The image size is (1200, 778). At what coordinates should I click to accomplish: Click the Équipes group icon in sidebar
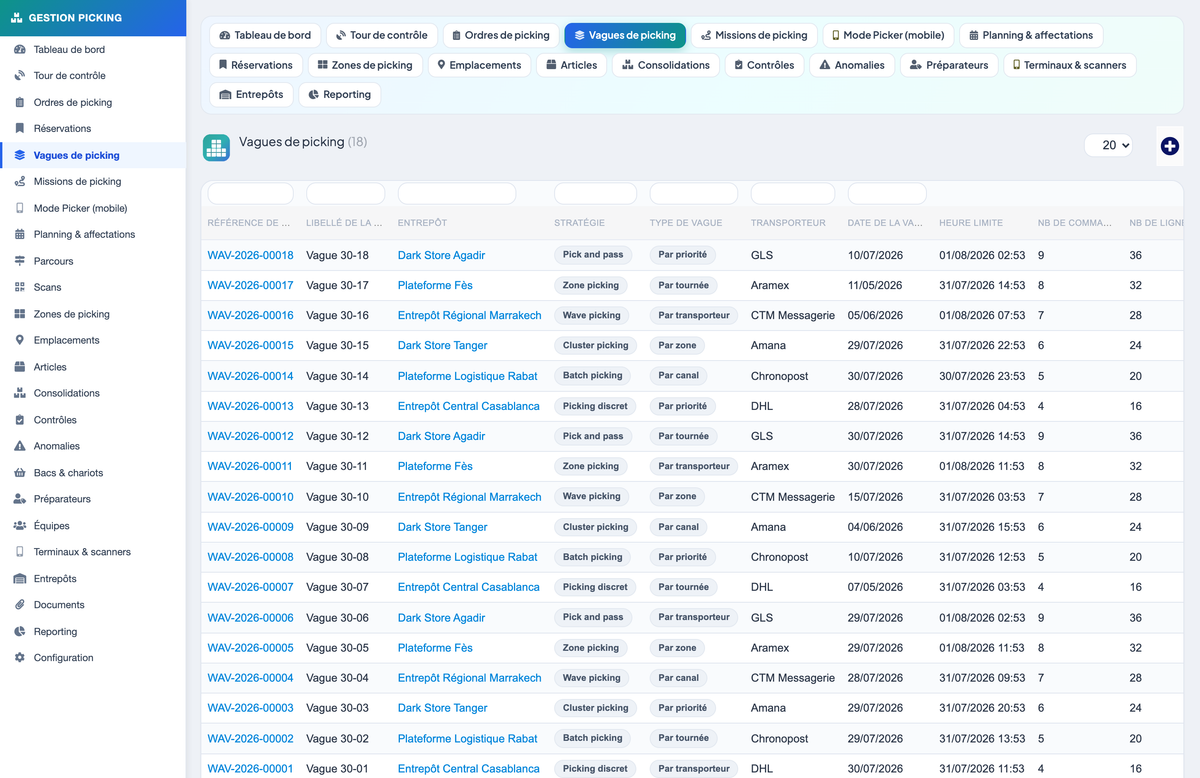[x=20, y=526]
